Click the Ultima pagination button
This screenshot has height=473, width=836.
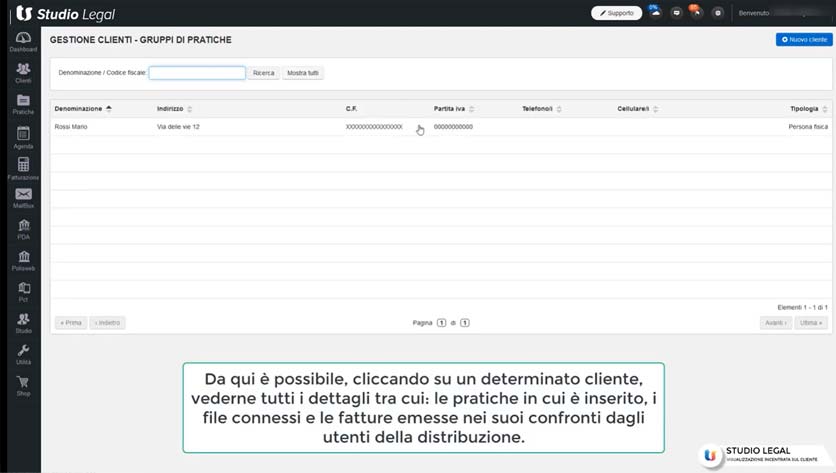pyautogui.click(x=811, y=323)
